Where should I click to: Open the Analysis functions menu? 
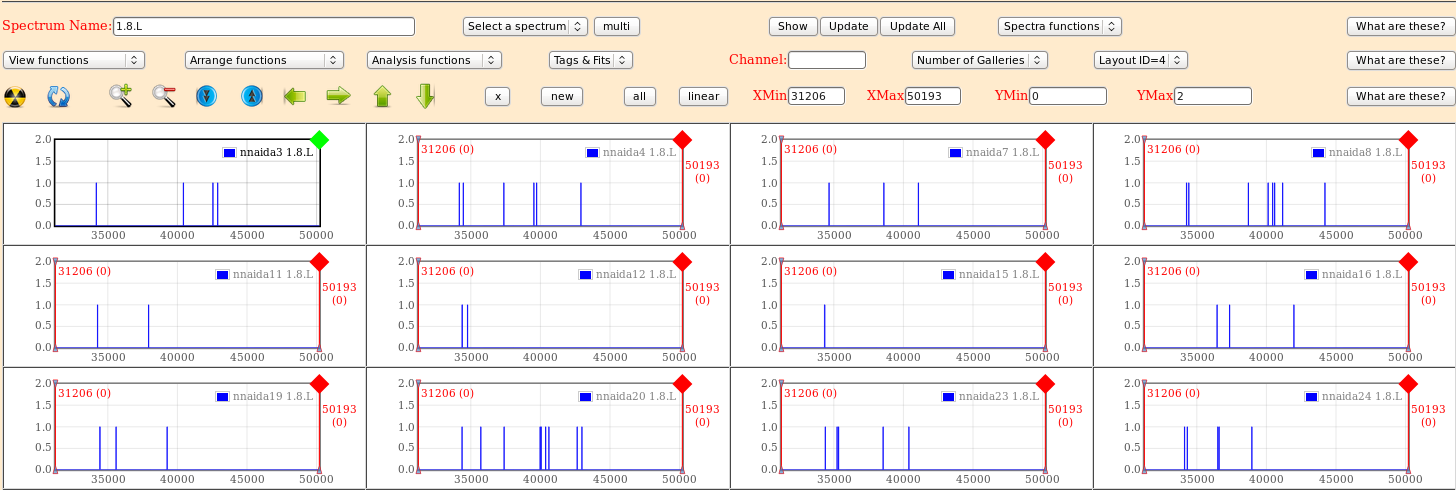[434, 60]
